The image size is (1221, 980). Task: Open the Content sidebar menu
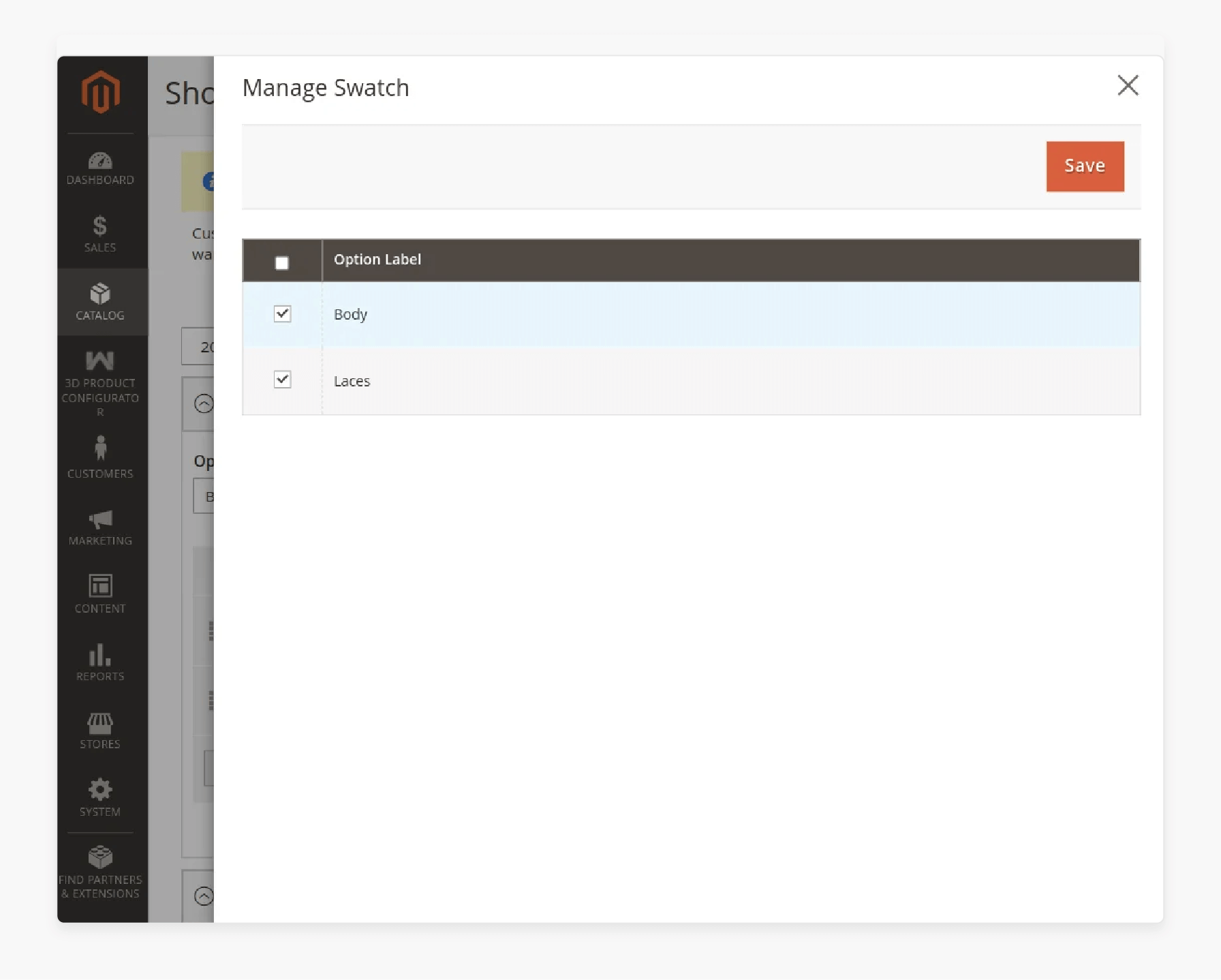[101, 594]
